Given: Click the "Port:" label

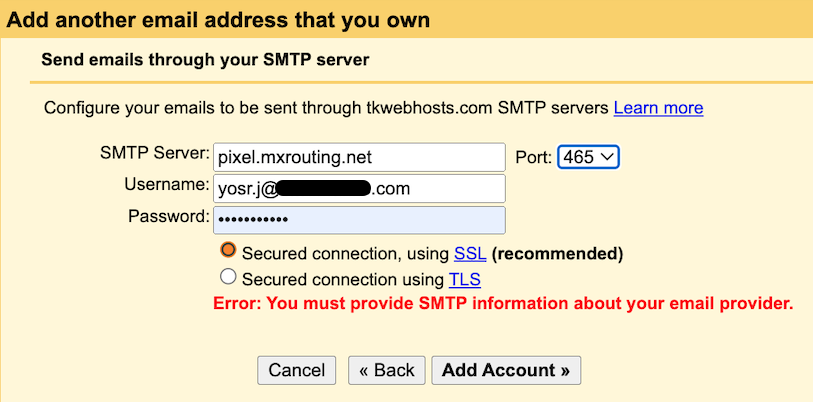Looking at the screenshot, I should tap(533, 157).
